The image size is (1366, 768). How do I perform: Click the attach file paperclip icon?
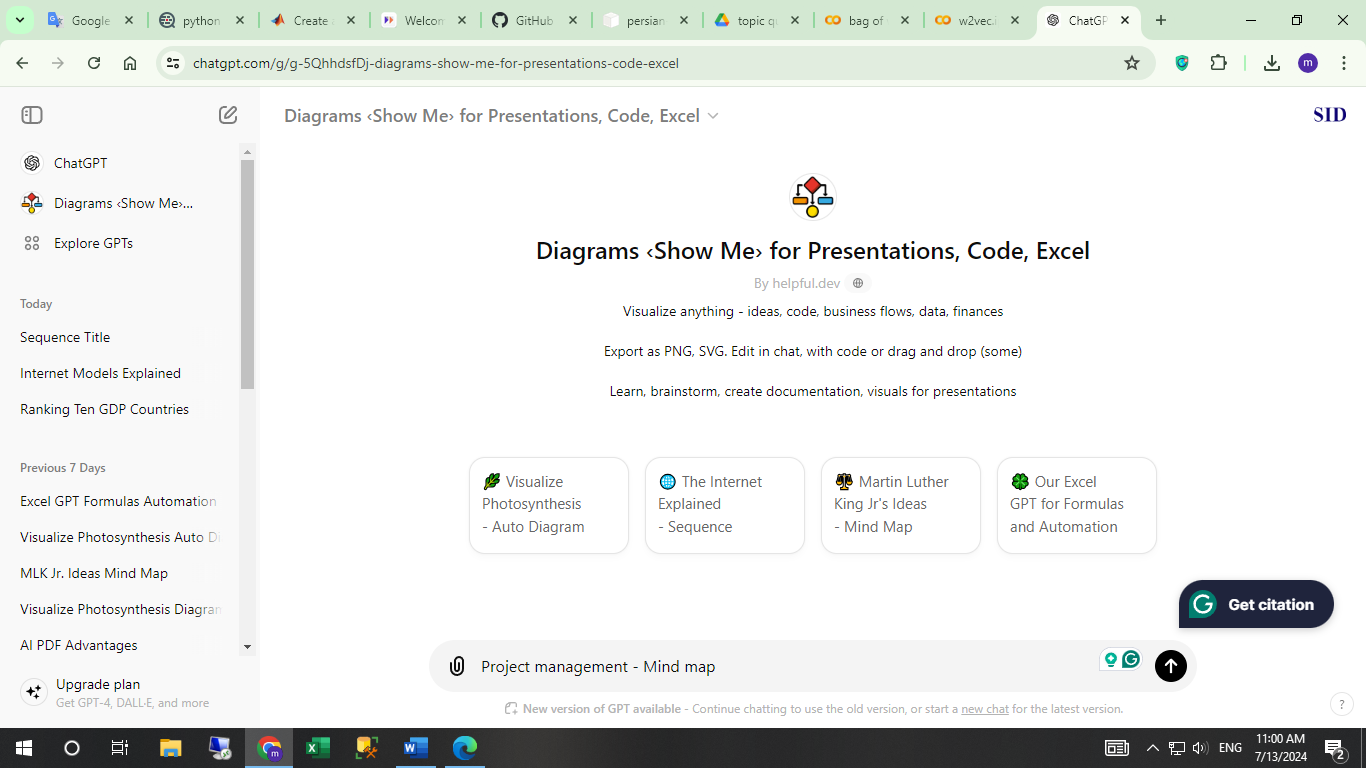coord(457,666)
